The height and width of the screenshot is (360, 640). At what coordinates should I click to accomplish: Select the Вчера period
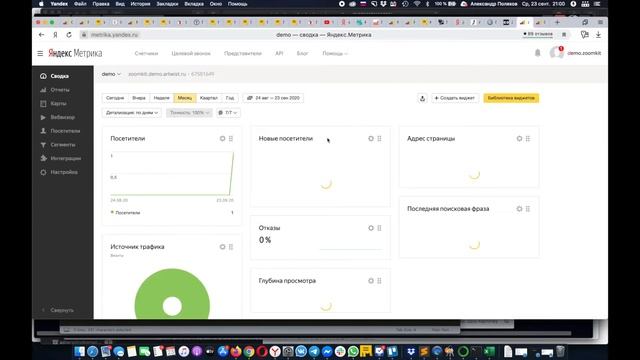[139, 98]
